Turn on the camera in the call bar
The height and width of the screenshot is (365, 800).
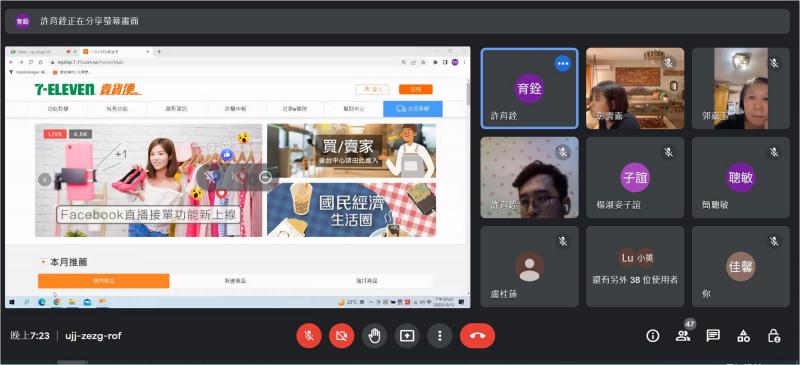pyautogui.click(x=341, y=335)
